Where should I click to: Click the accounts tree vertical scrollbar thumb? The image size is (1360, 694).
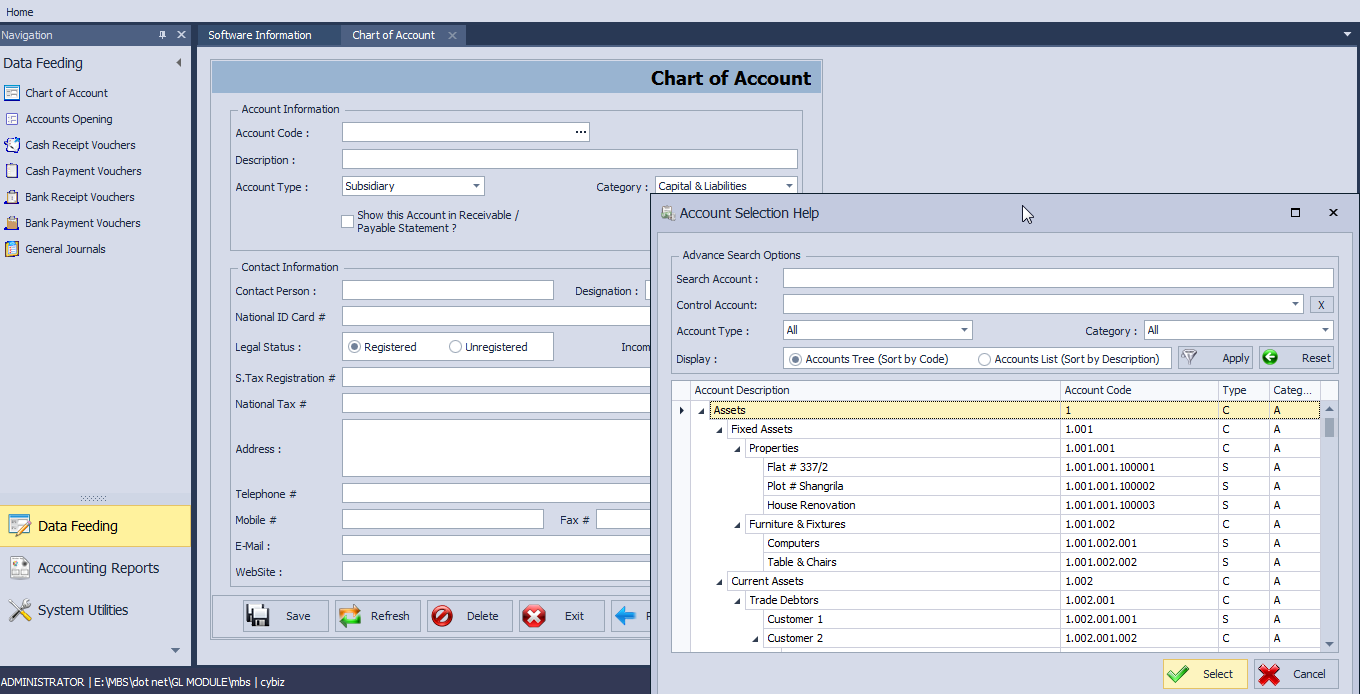tap(1329, 428)
